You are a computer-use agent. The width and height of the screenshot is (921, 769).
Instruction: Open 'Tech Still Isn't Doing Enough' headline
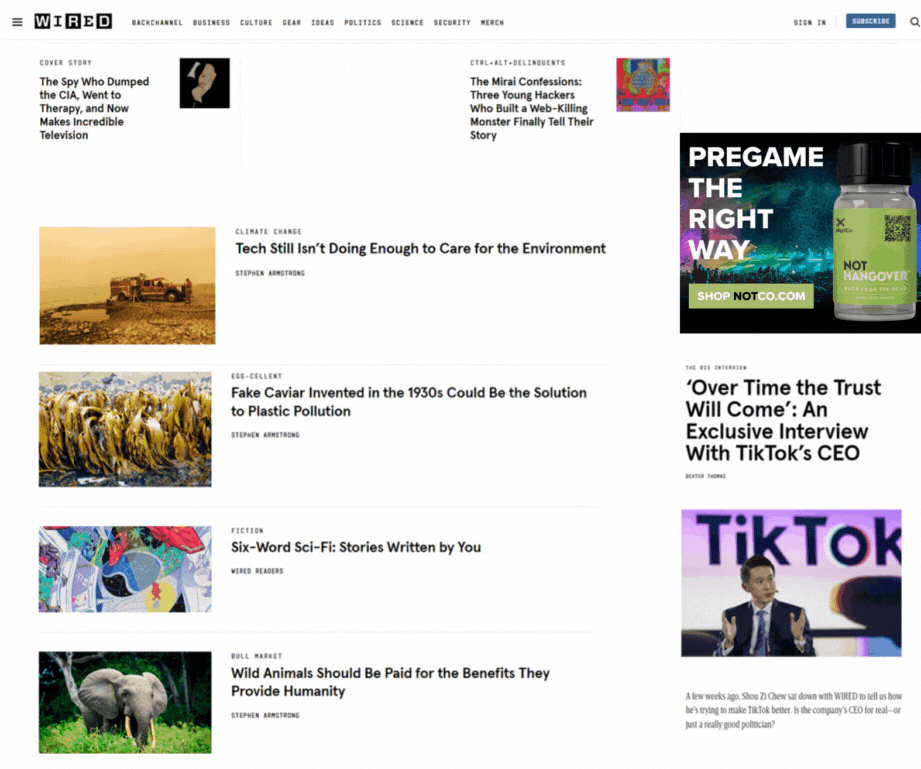[421, 249]
